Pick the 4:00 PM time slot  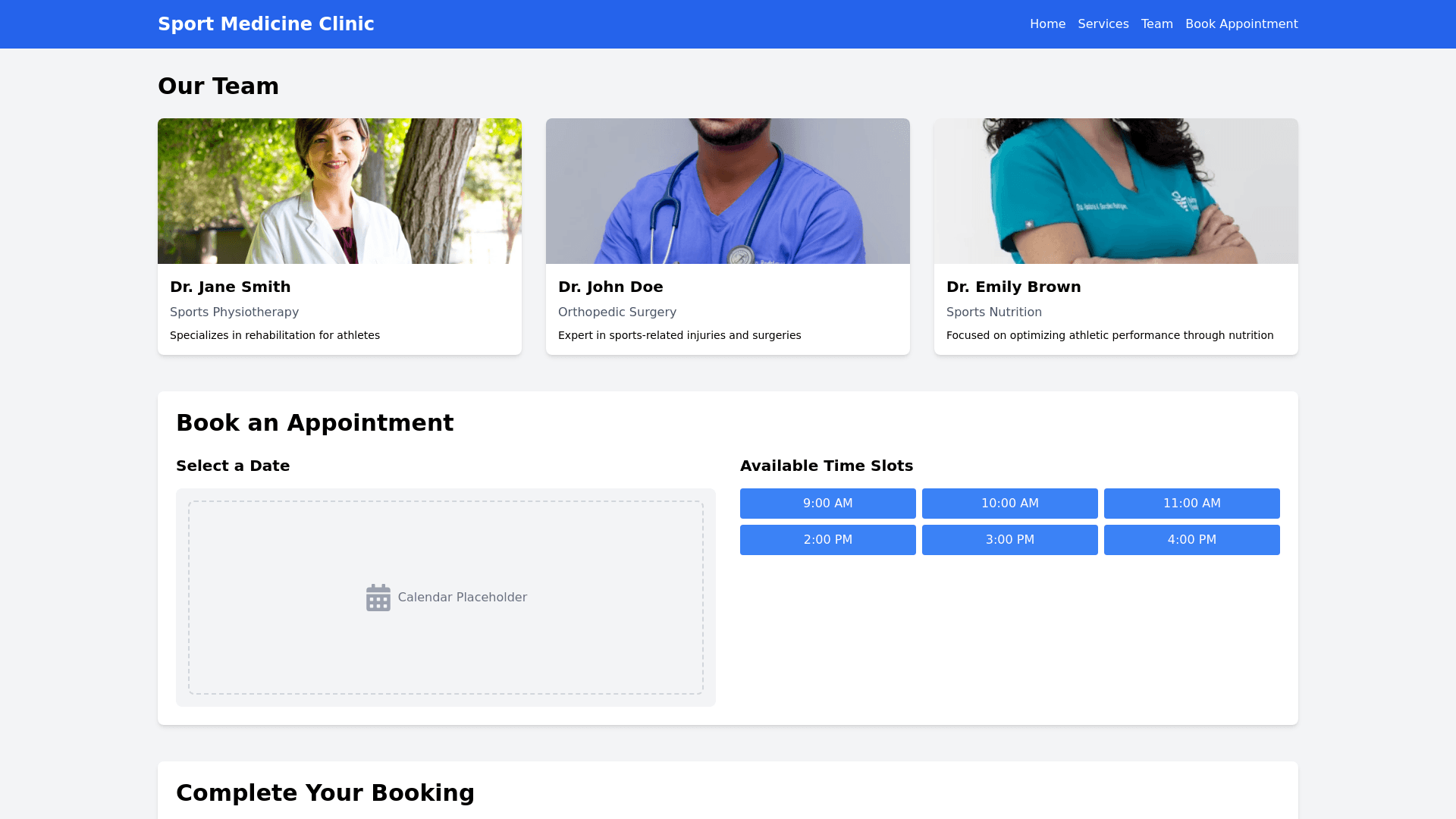[1191, 540]
